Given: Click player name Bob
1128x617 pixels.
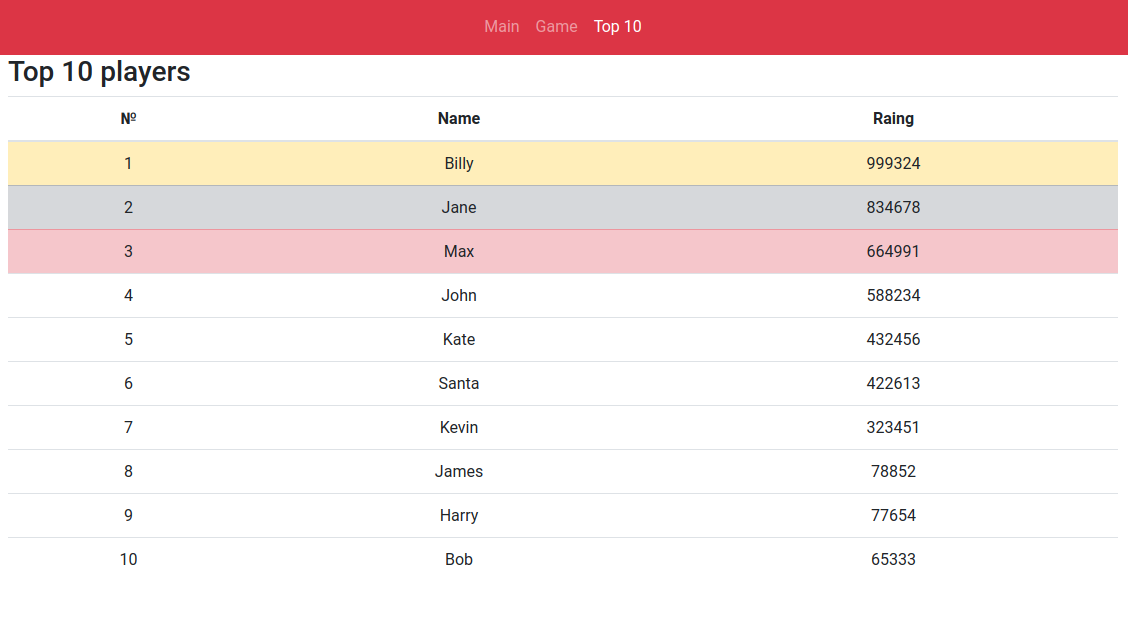Looking at the screenshot, I should pos(459,559).
